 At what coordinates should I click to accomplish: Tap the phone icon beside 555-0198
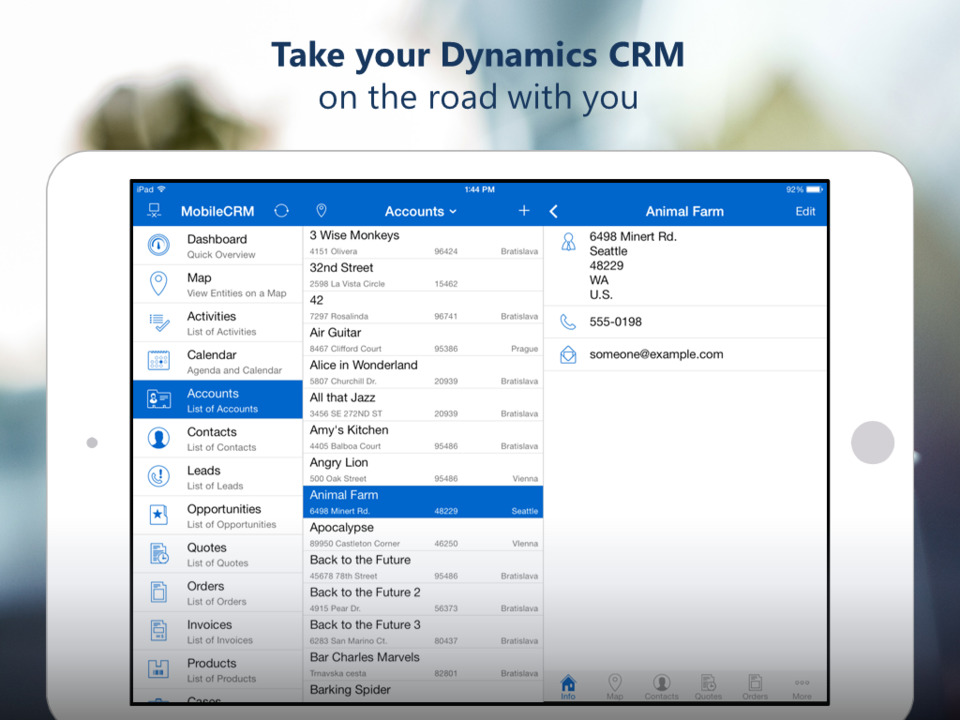(569, 322)
